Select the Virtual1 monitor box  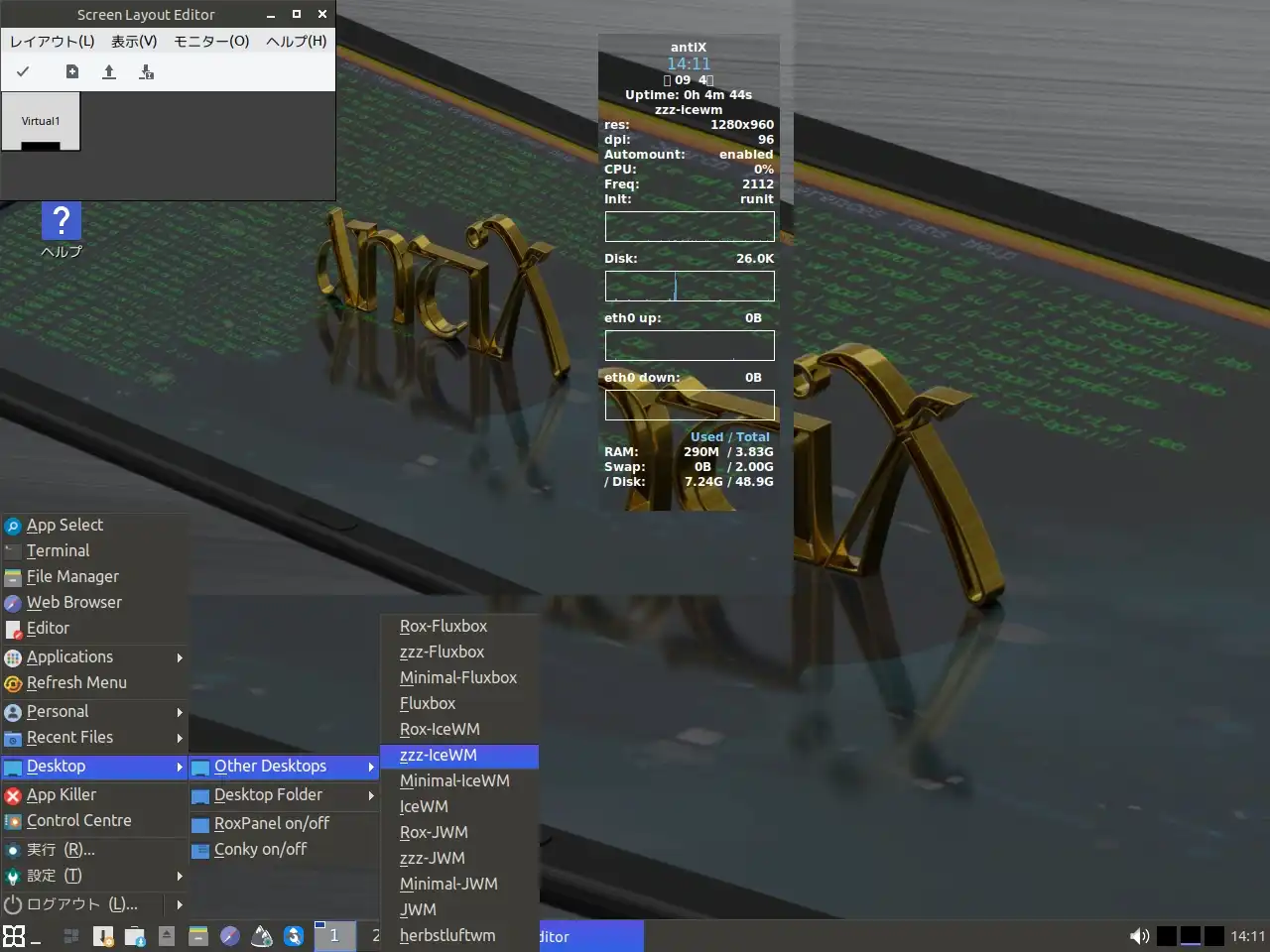41,121
